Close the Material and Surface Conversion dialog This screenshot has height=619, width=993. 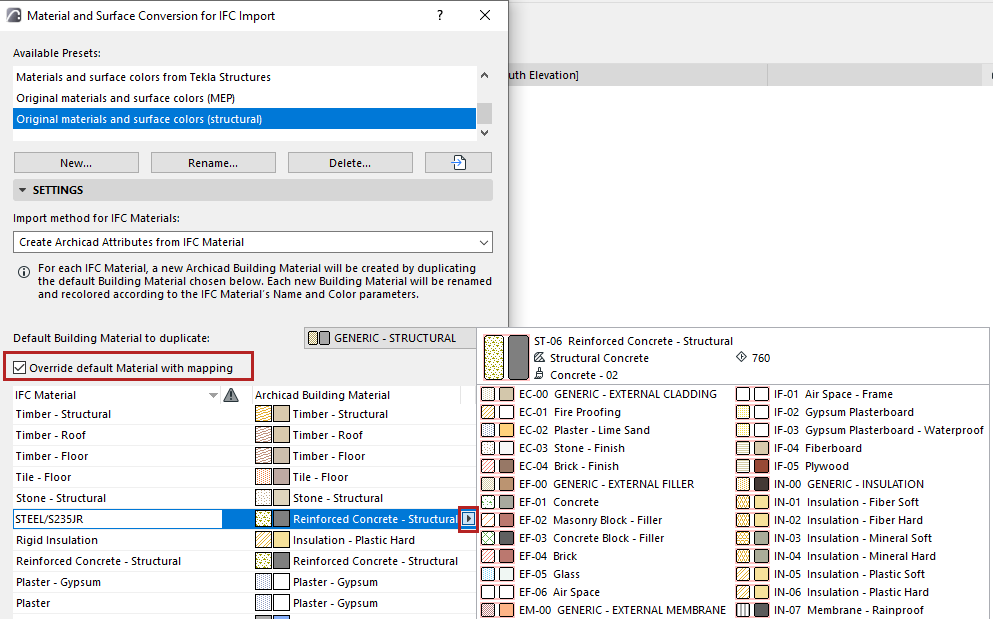click(x=485, y=15)
